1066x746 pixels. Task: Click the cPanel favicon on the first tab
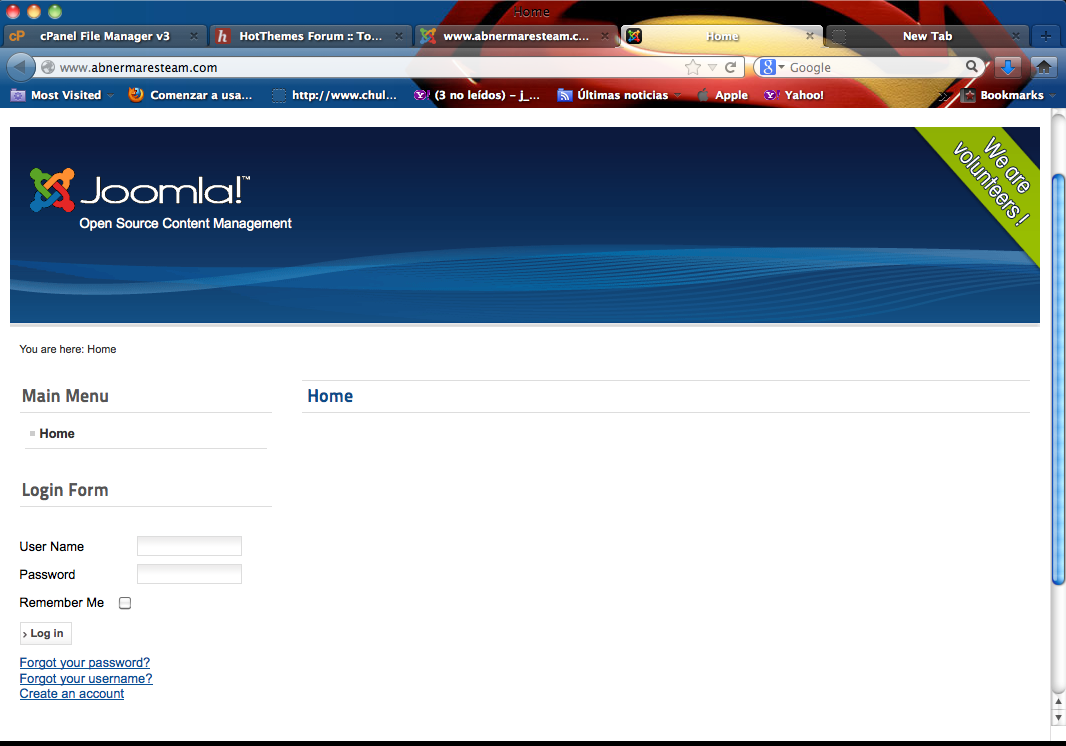17,36
